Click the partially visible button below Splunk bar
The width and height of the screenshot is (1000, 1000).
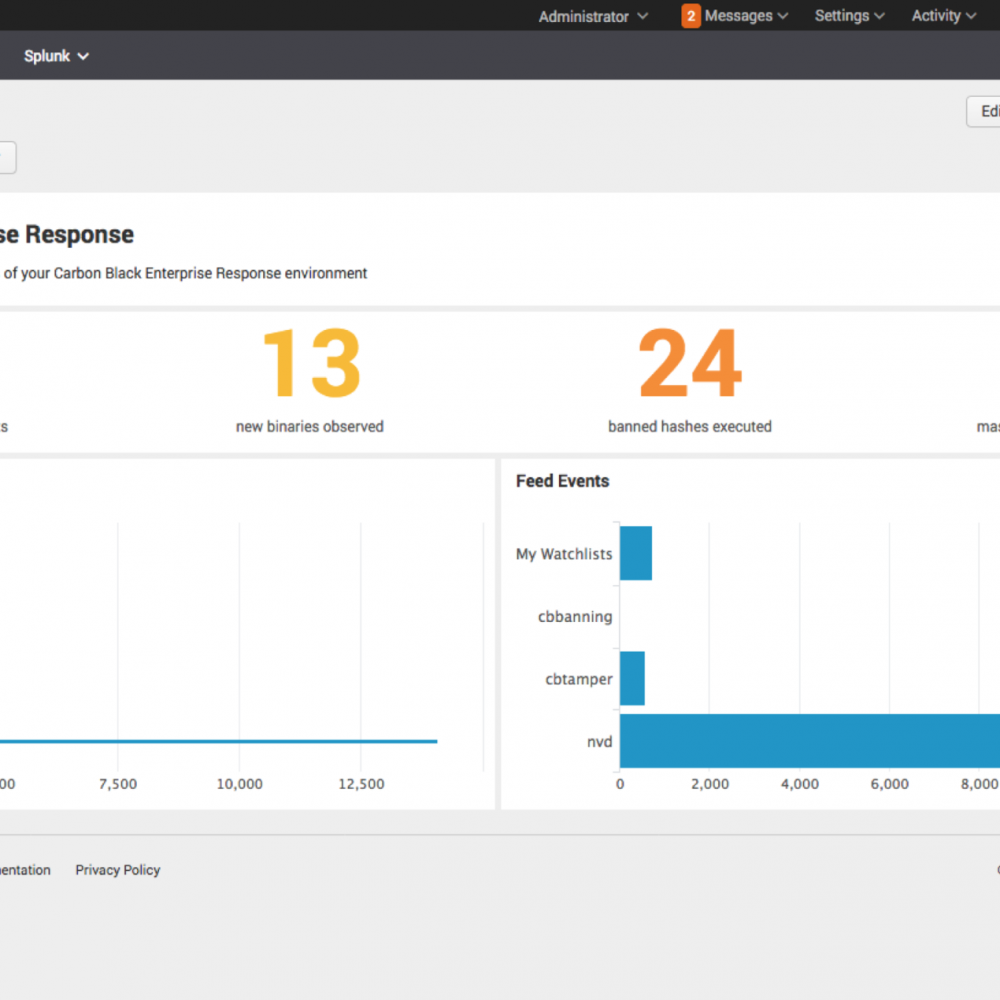pyautogui.click(x=6, y=158)
